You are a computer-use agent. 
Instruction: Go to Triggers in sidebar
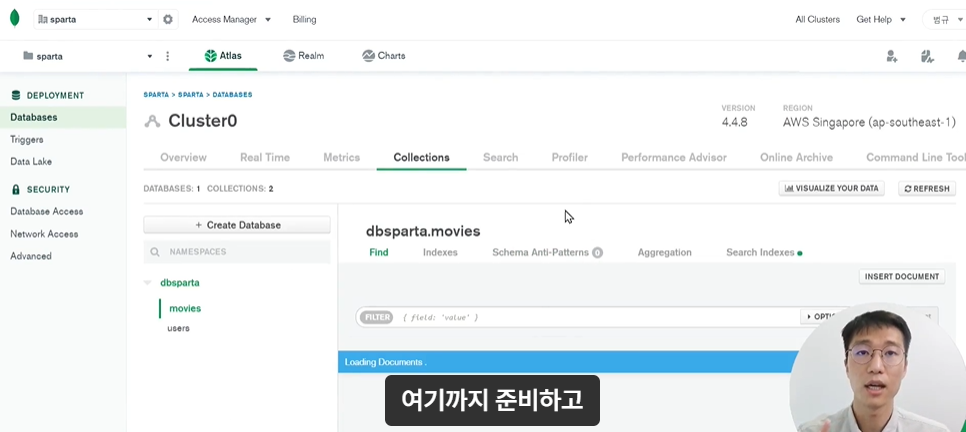pos(26,139)
